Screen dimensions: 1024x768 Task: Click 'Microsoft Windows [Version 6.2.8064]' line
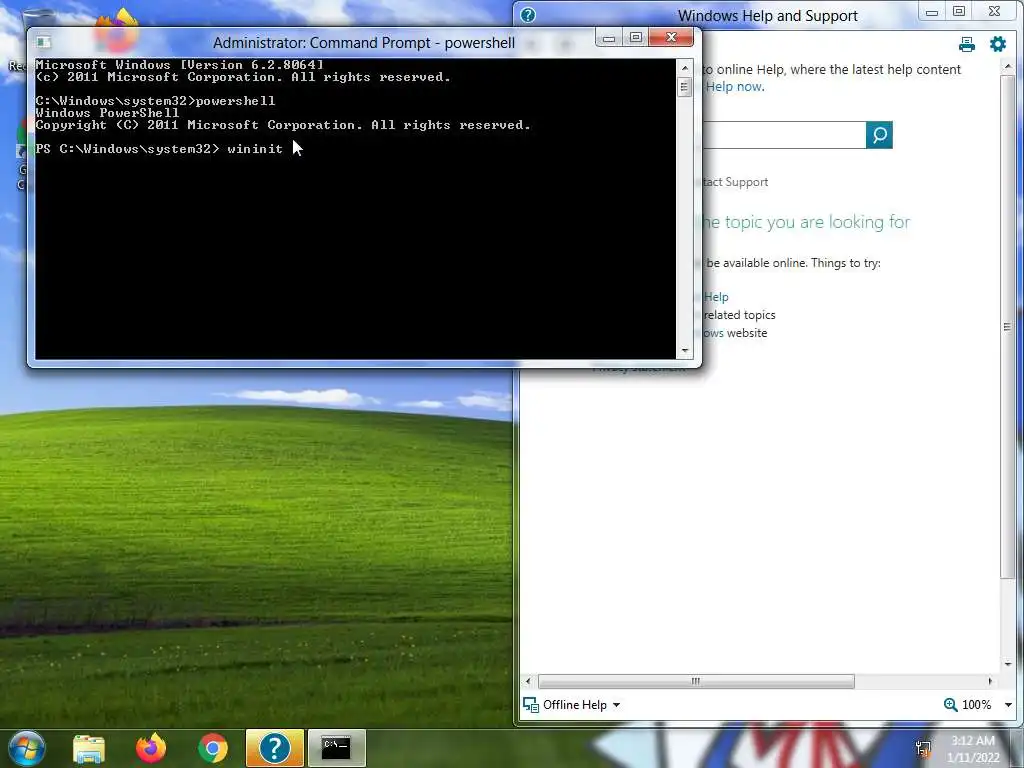(180, 65)
